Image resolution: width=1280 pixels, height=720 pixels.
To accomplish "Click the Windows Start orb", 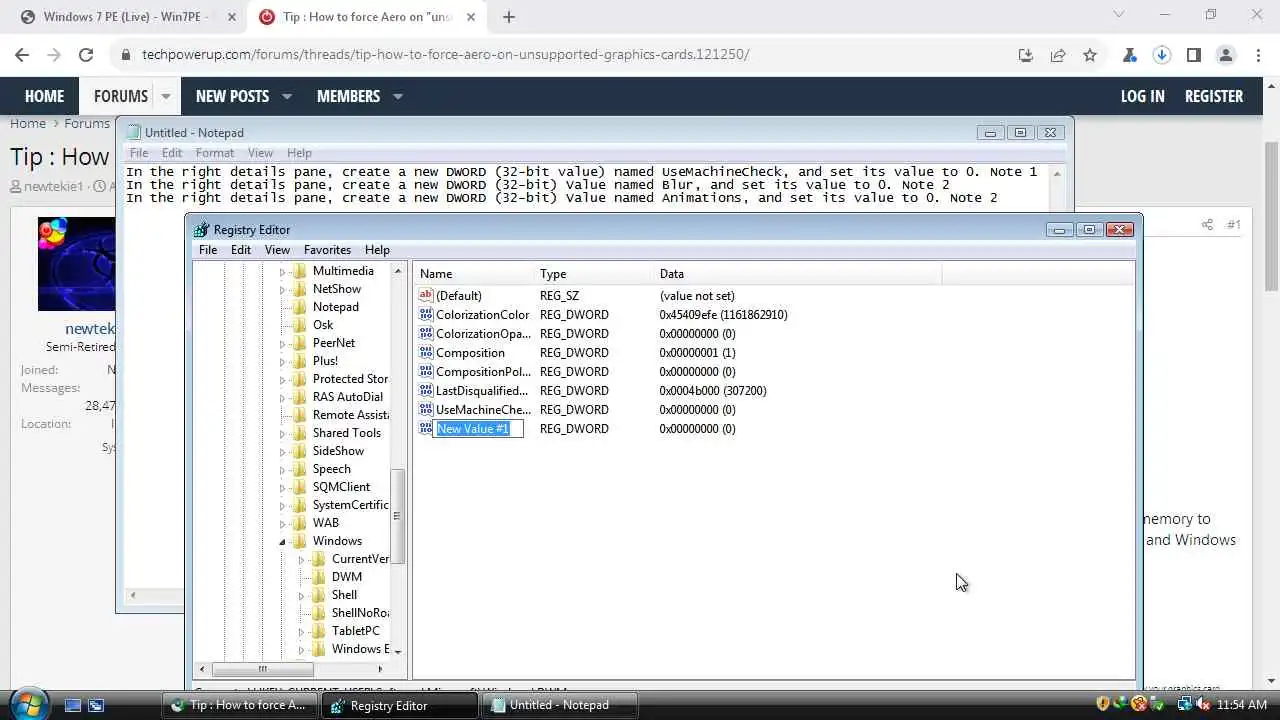I will [x=28, y=703].
